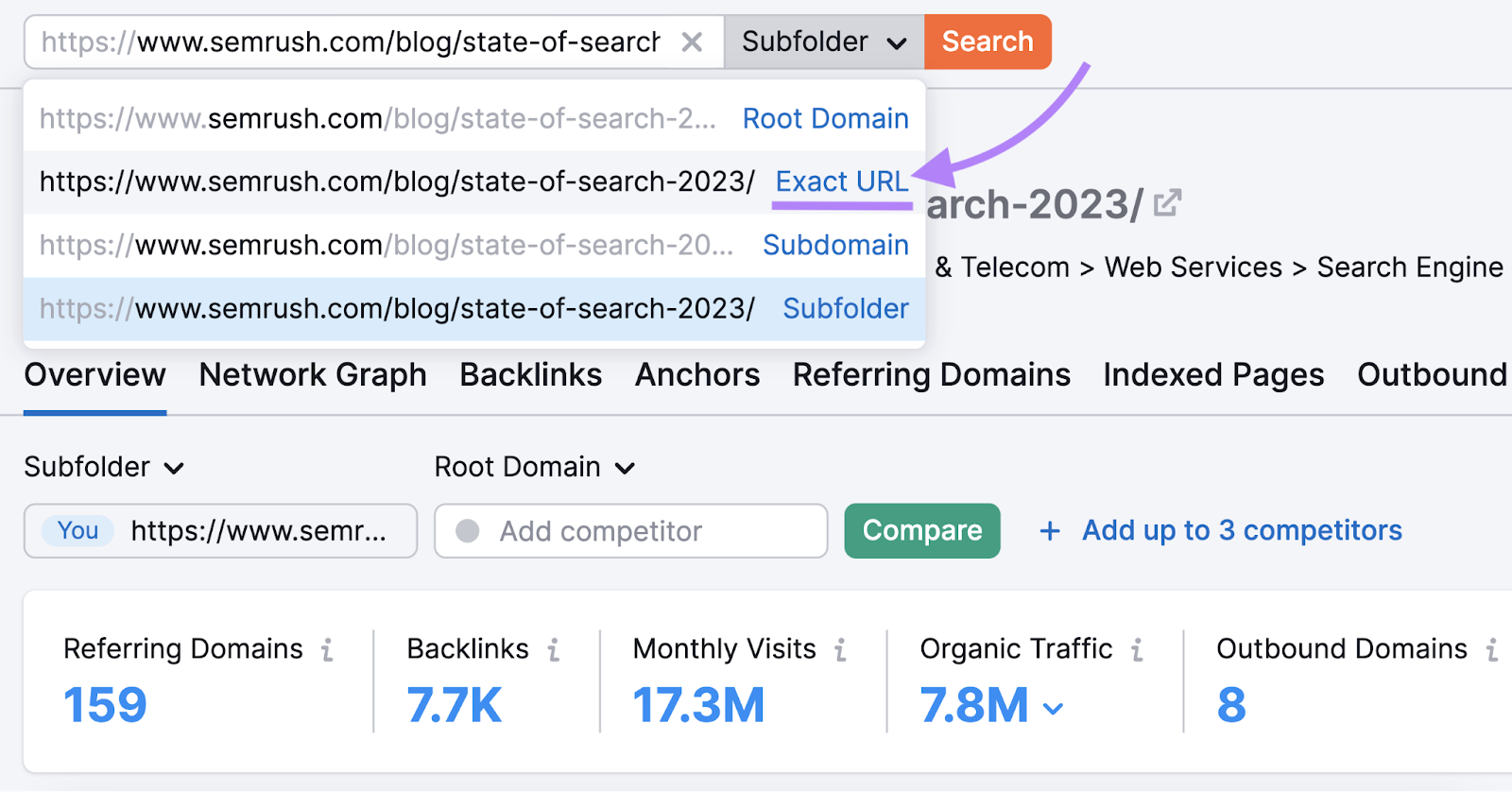Open Subfolder scope dropdown beside search bar

823,43
